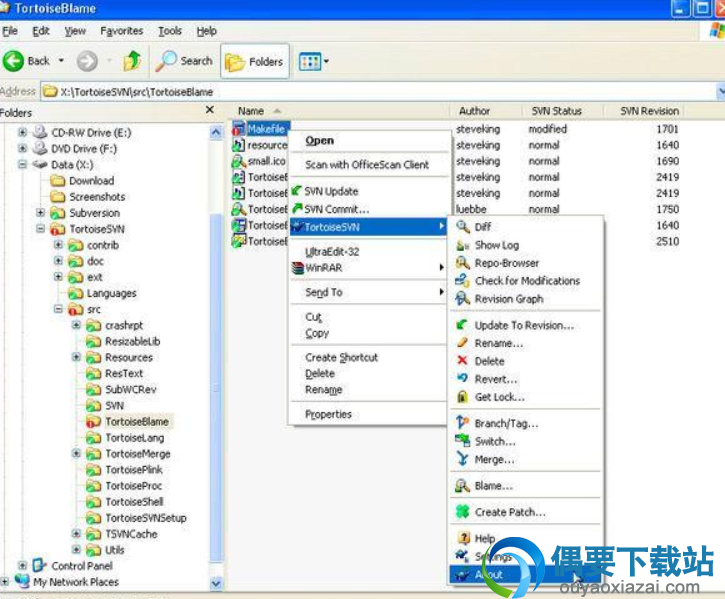Close the Folders pane with X
This screenshot has height=599, width=725.
[209, 110]
